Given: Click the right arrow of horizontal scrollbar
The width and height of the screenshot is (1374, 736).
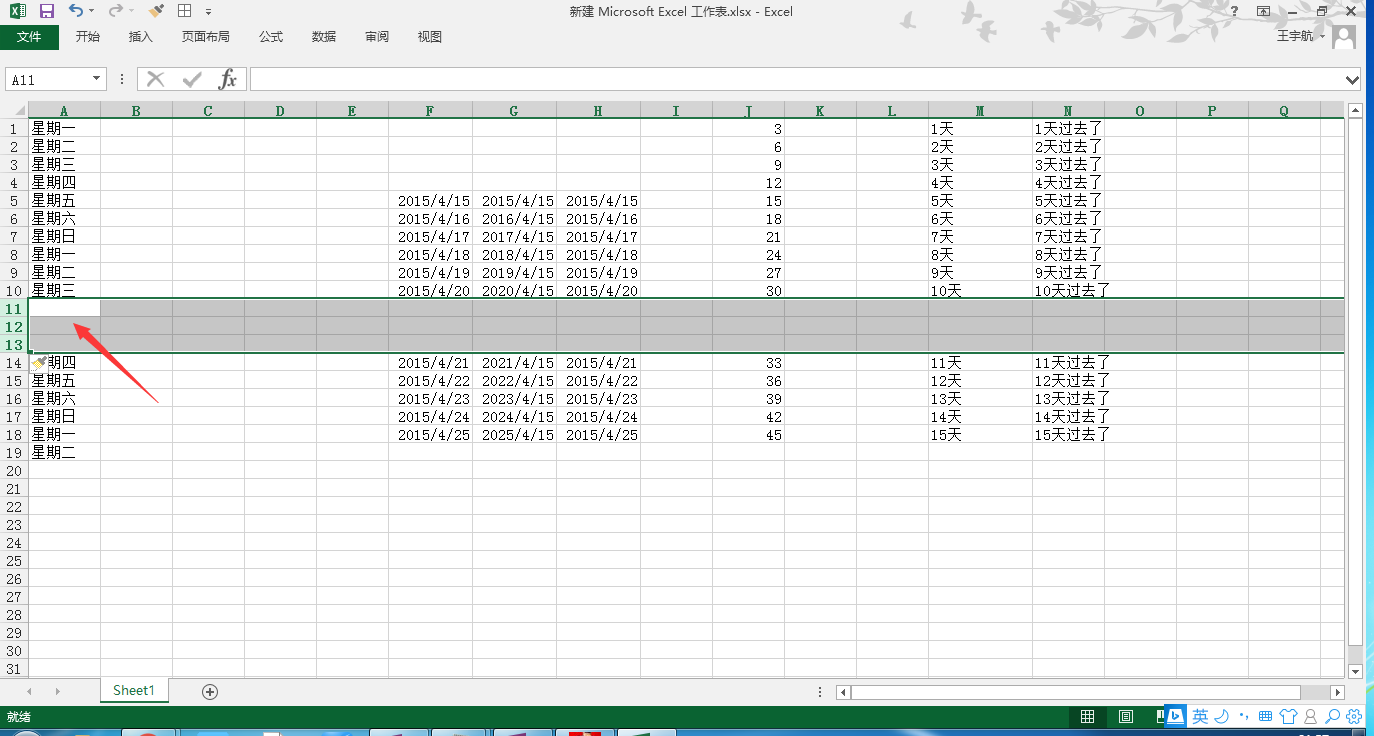Looking at the screenshot, I should pos(1339,691).
